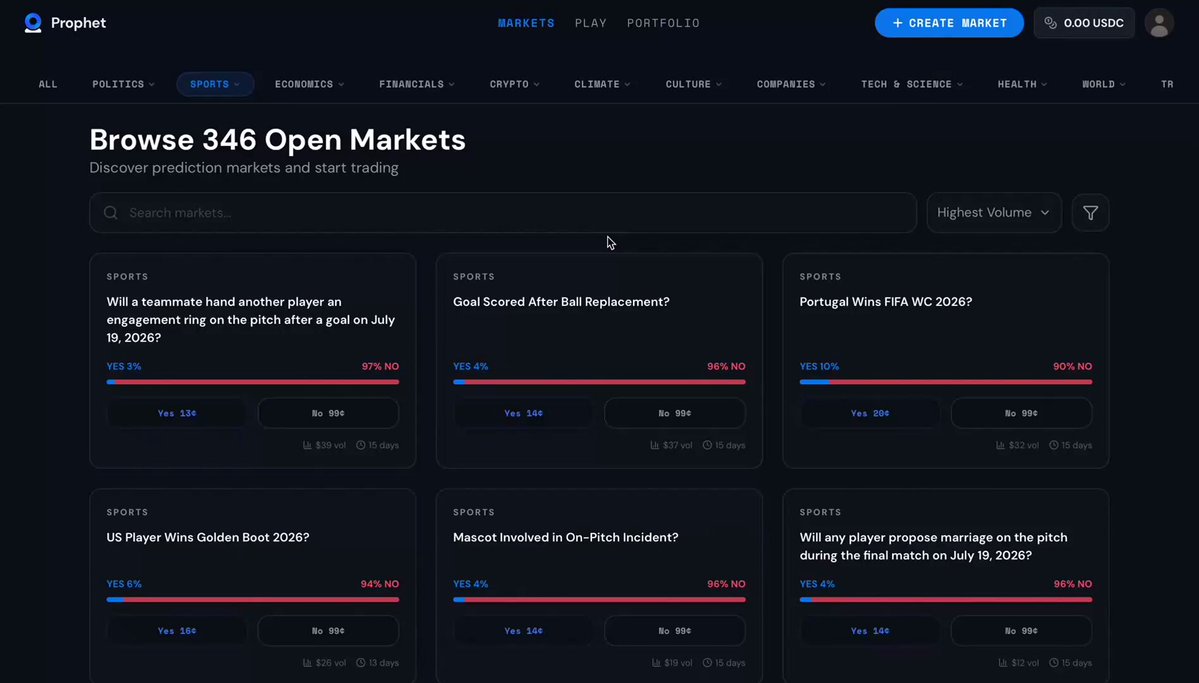Open the Goal Scored After Ball Replacement market title

point(561,302)
